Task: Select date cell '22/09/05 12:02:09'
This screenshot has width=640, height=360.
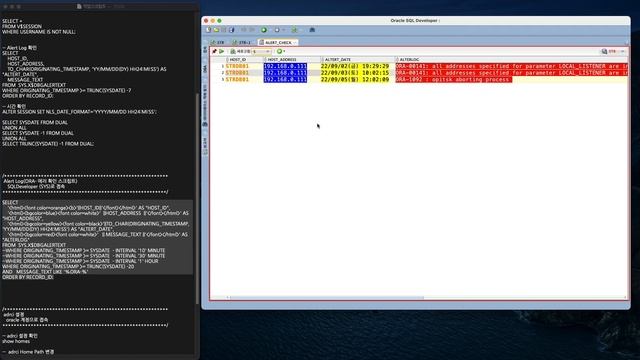Action: tap(355, 79)
